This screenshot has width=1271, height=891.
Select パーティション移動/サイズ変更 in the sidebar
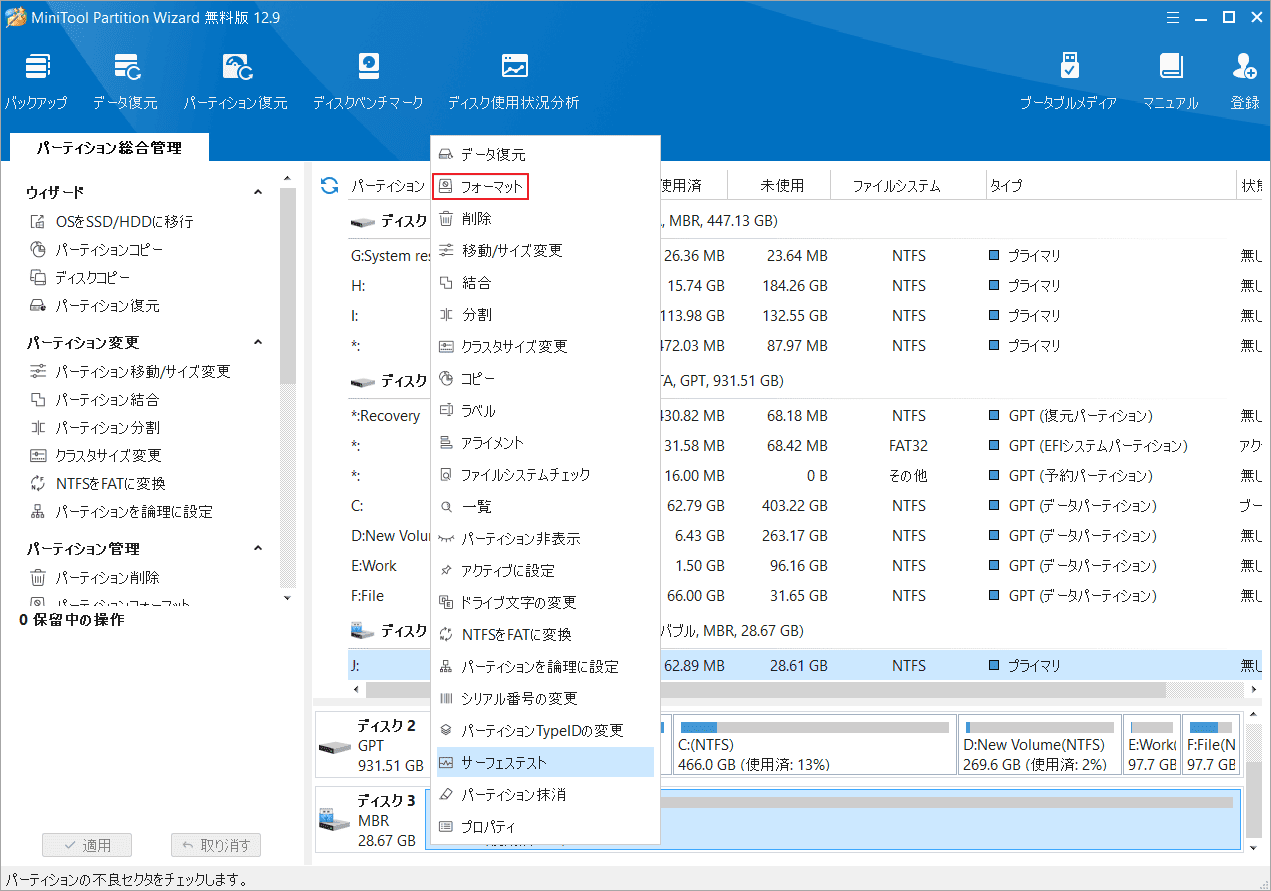click(130, 371)
